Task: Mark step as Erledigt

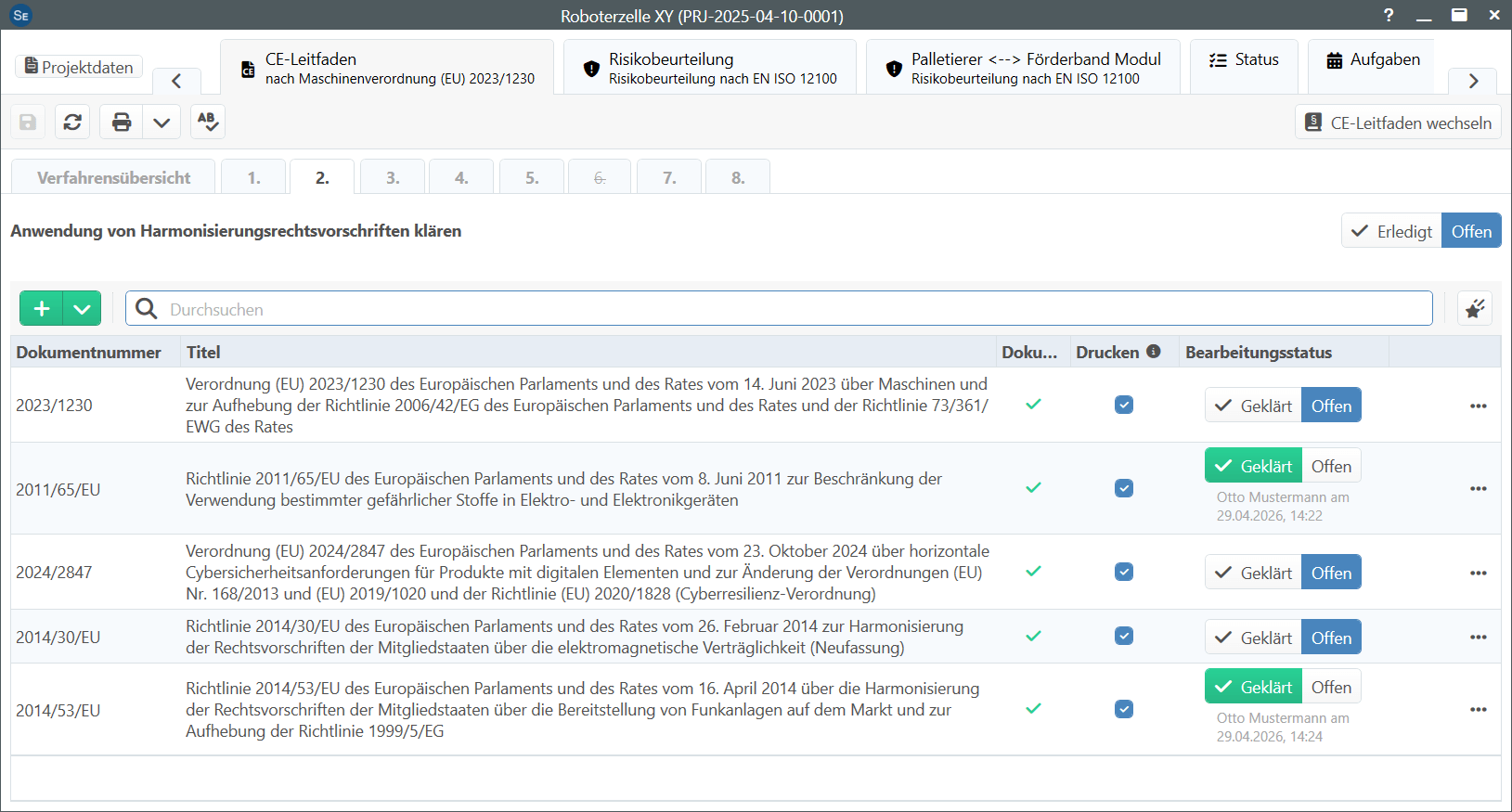Action: click(x=1391, y=231)
